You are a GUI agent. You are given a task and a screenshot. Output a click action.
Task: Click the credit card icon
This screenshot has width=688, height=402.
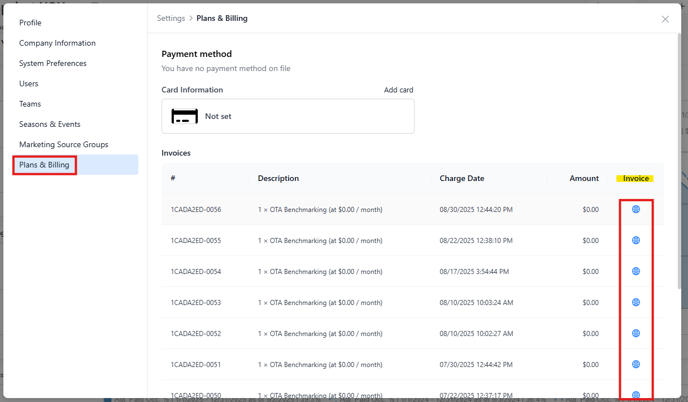coord(184,116)
